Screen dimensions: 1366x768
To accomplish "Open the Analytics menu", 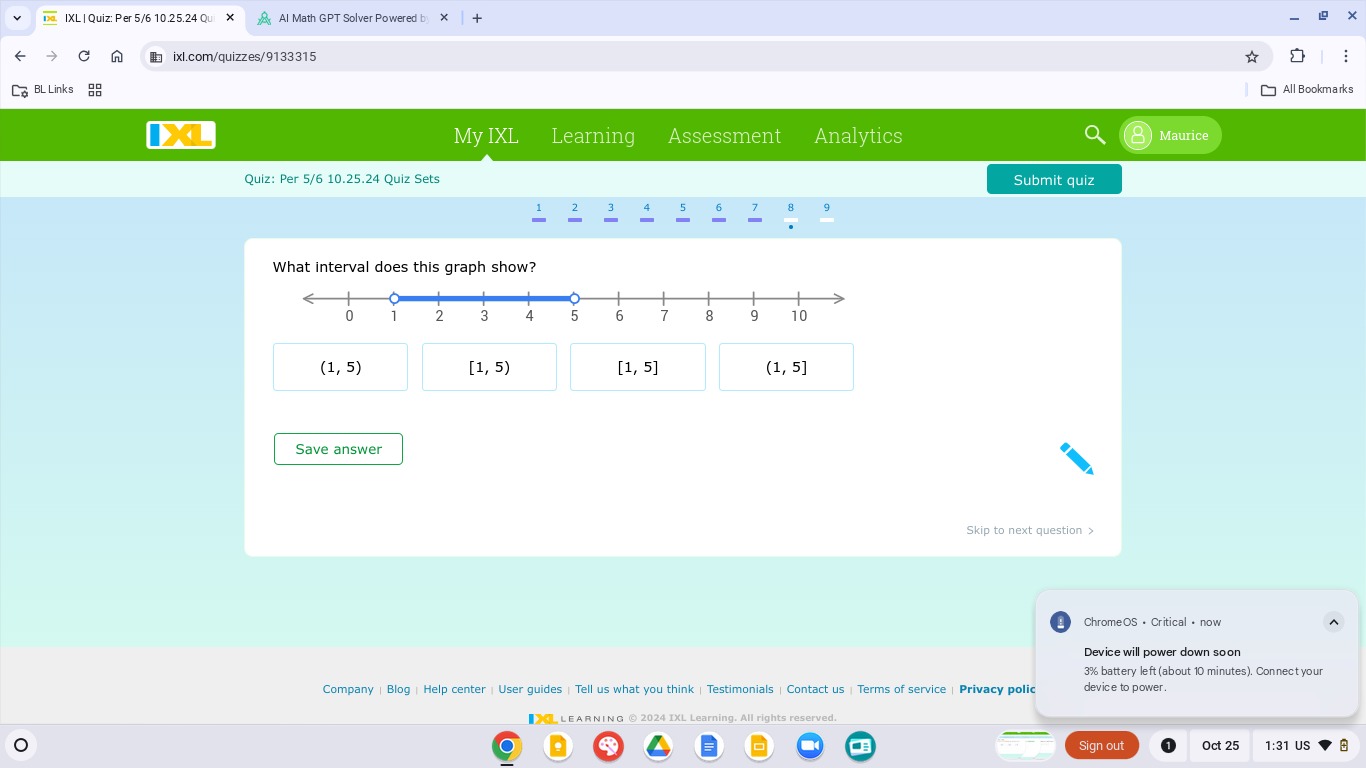I will [858, 136].
